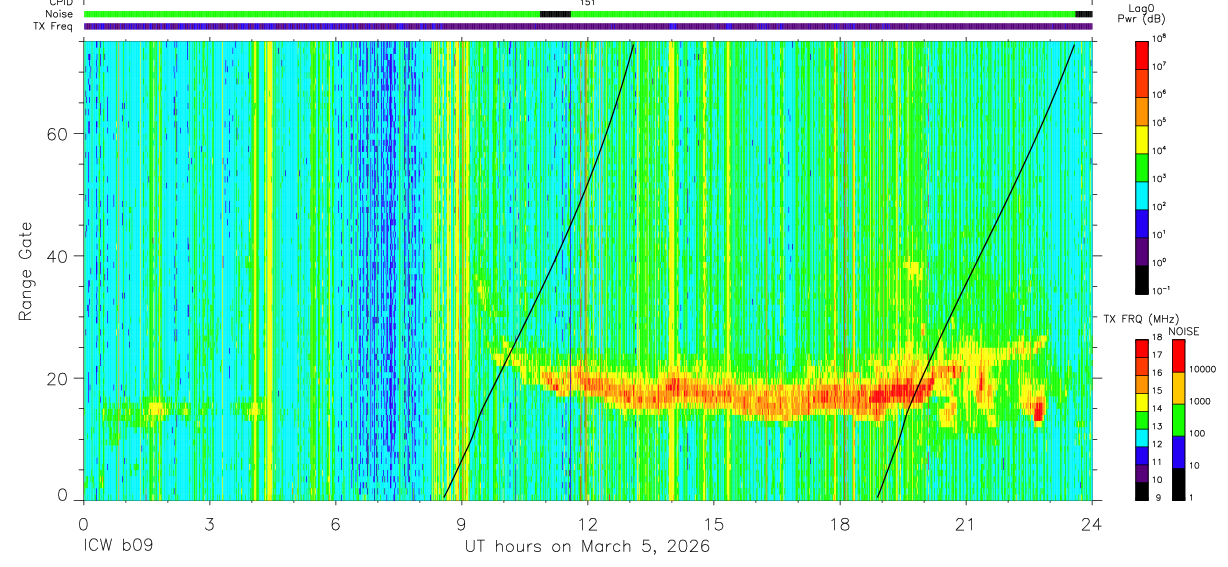
Task: Click the dark segment in the Noise strip
Action: pyautogui.click(x=555, y=14)
